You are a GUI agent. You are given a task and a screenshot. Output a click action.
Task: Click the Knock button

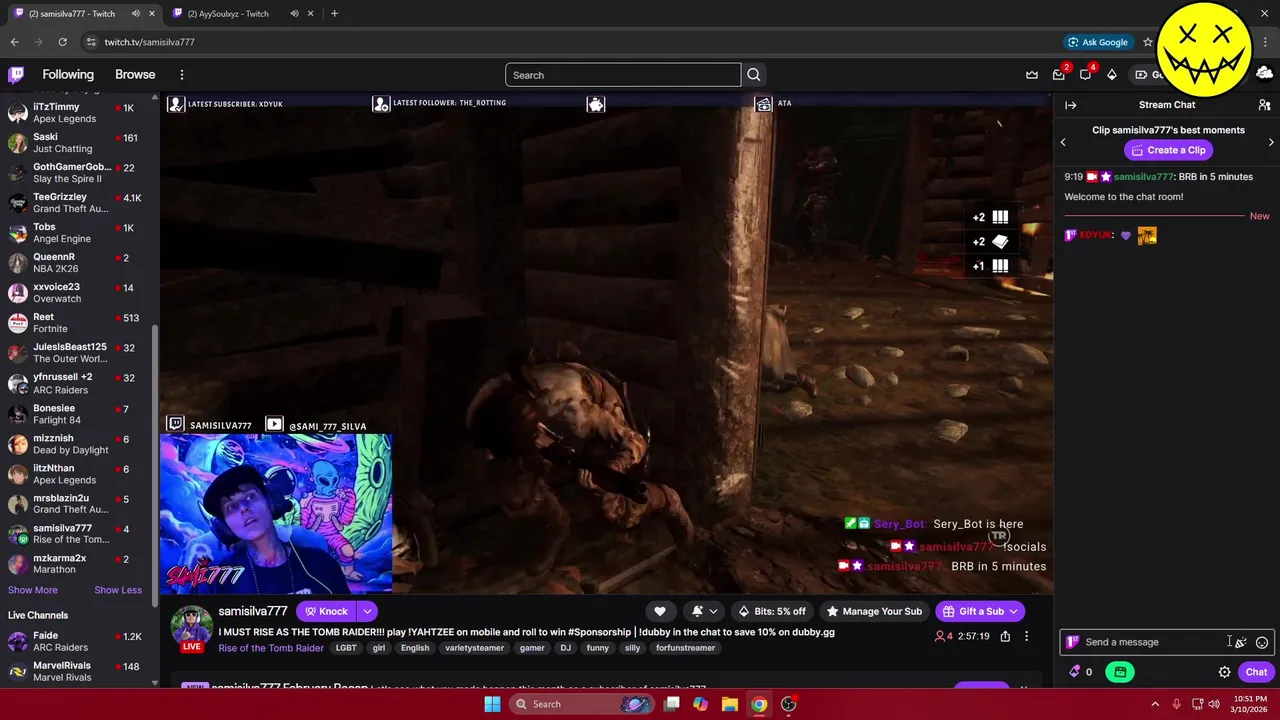327,611
